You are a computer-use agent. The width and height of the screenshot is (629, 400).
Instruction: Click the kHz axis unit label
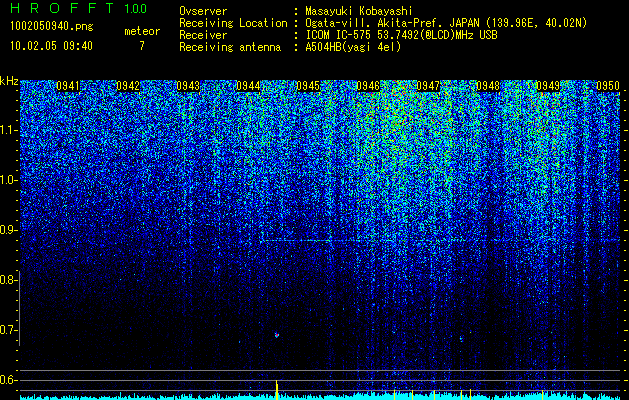pos(9,81)
